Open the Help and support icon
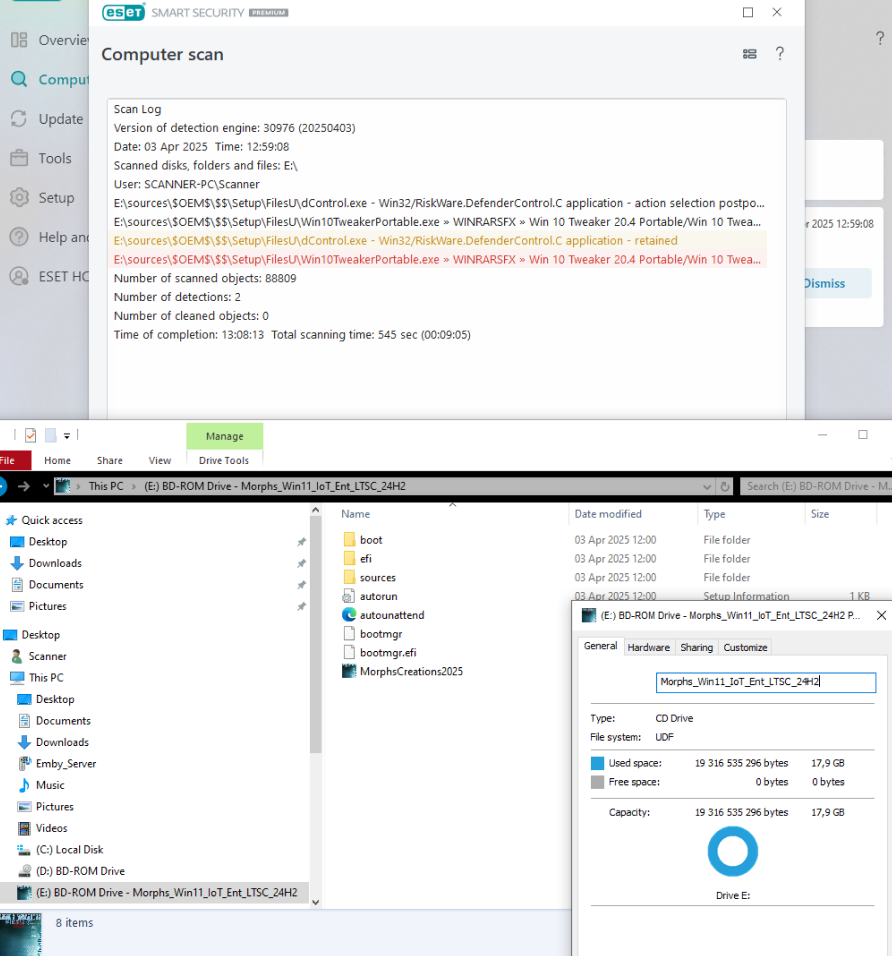Viewport: 892px width, 956px height. point(20,237)
